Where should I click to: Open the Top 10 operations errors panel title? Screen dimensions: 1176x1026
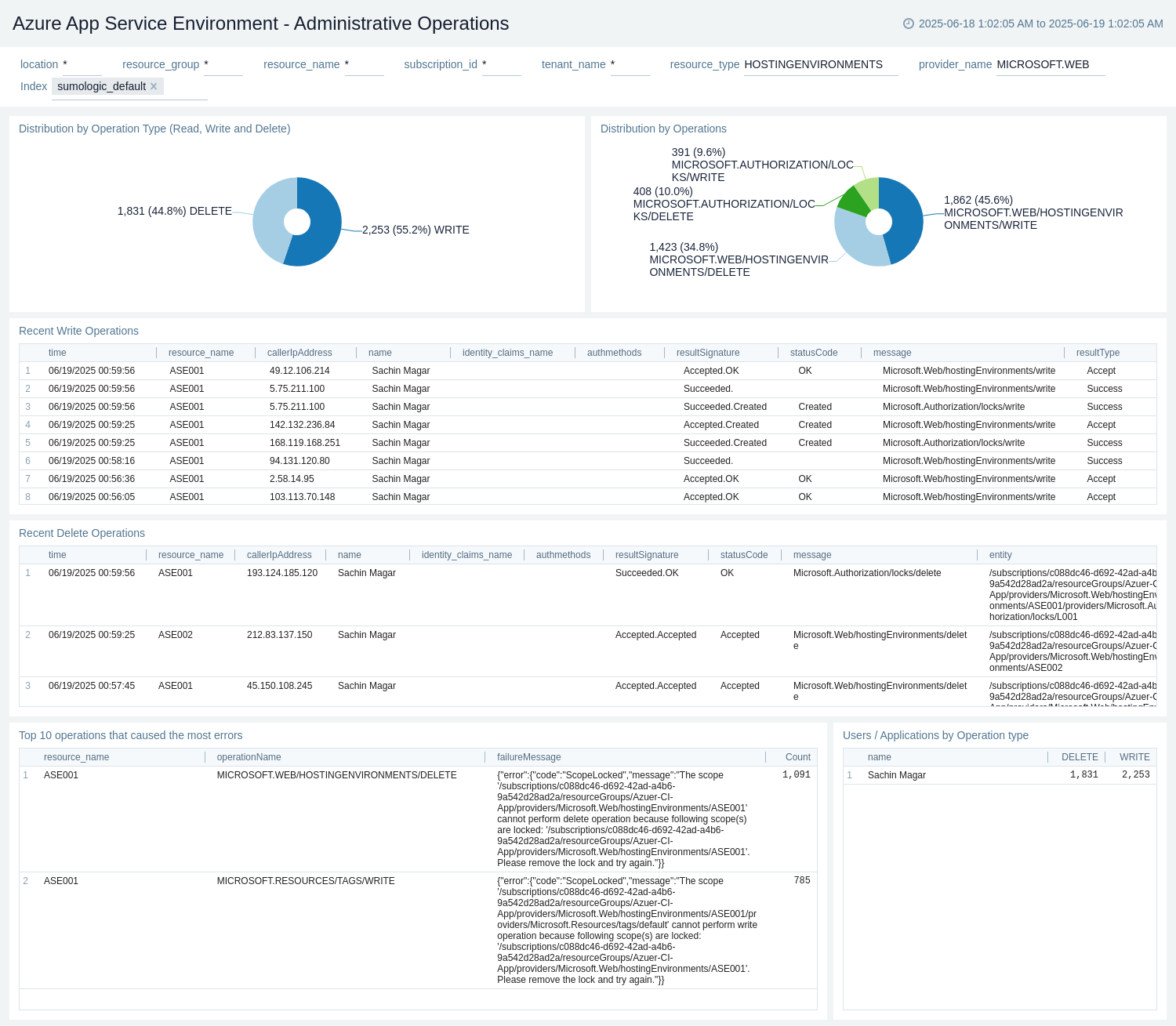pyautogui.click(x=131, y=735)
